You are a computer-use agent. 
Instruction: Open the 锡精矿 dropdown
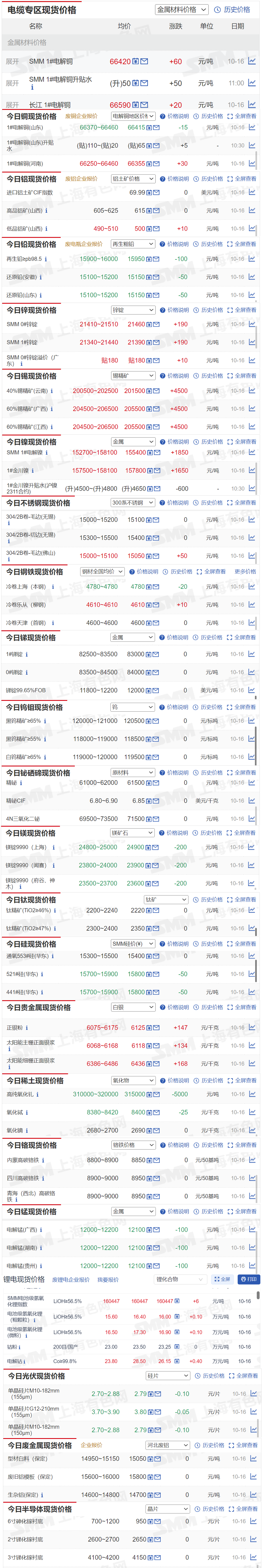coord(133,376)
